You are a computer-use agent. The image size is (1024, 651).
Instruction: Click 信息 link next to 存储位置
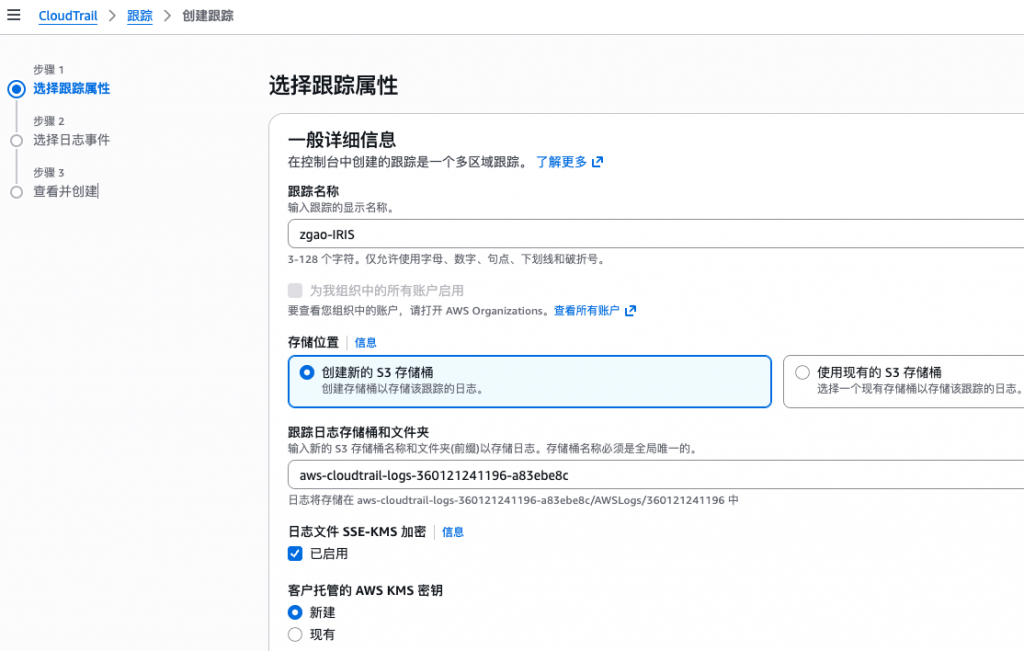pos(366,343)
